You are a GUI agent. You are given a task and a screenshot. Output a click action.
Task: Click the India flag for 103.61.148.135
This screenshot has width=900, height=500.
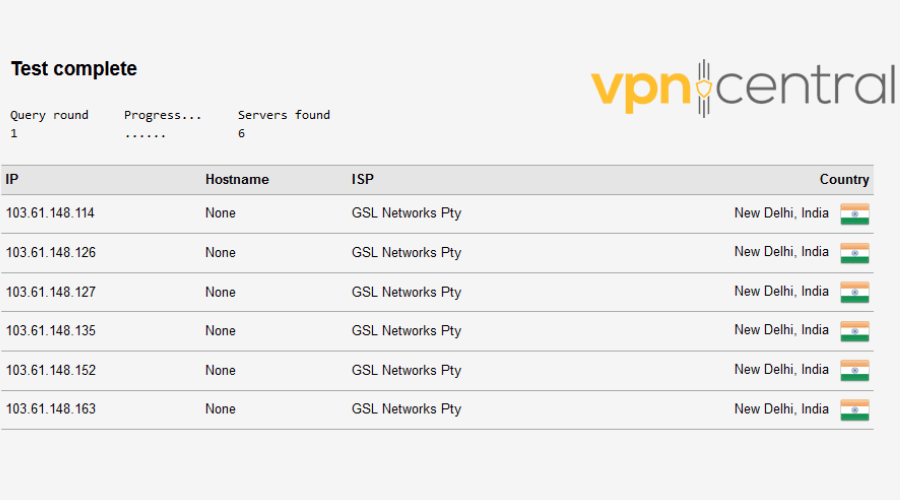pos(855,331)
